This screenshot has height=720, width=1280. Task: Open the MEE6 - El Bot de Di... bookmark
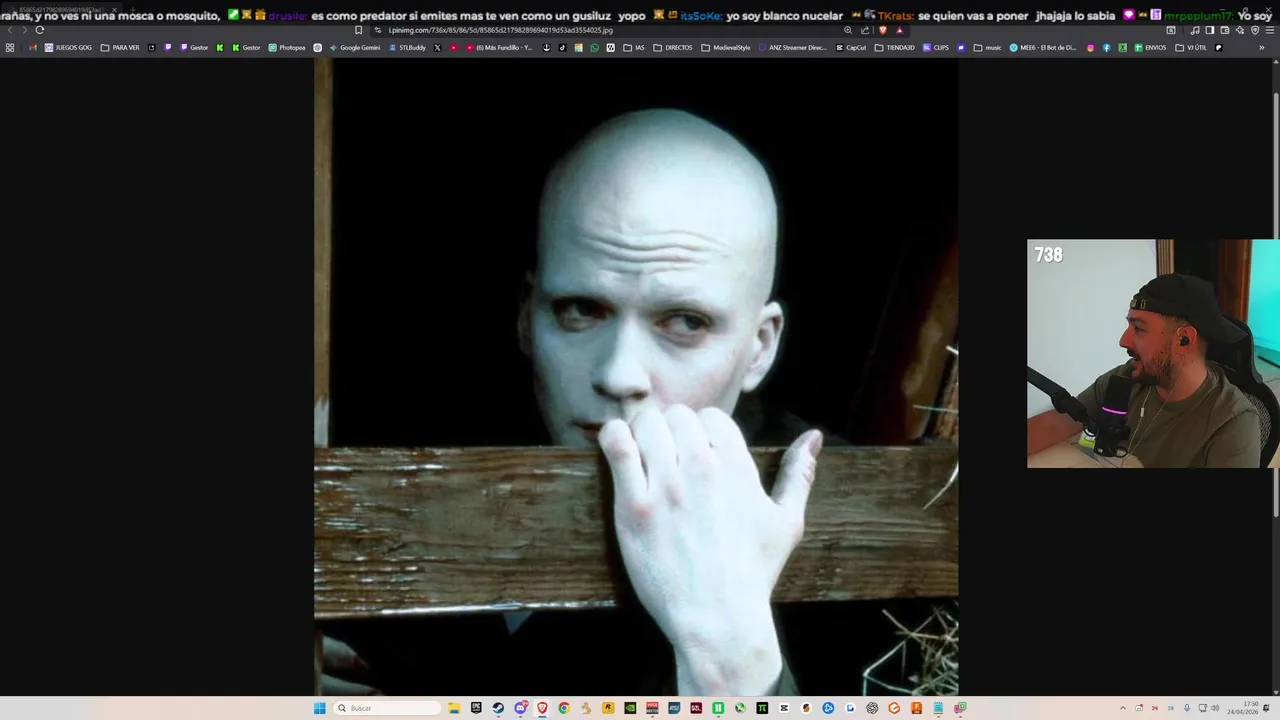click(1043, 47)
